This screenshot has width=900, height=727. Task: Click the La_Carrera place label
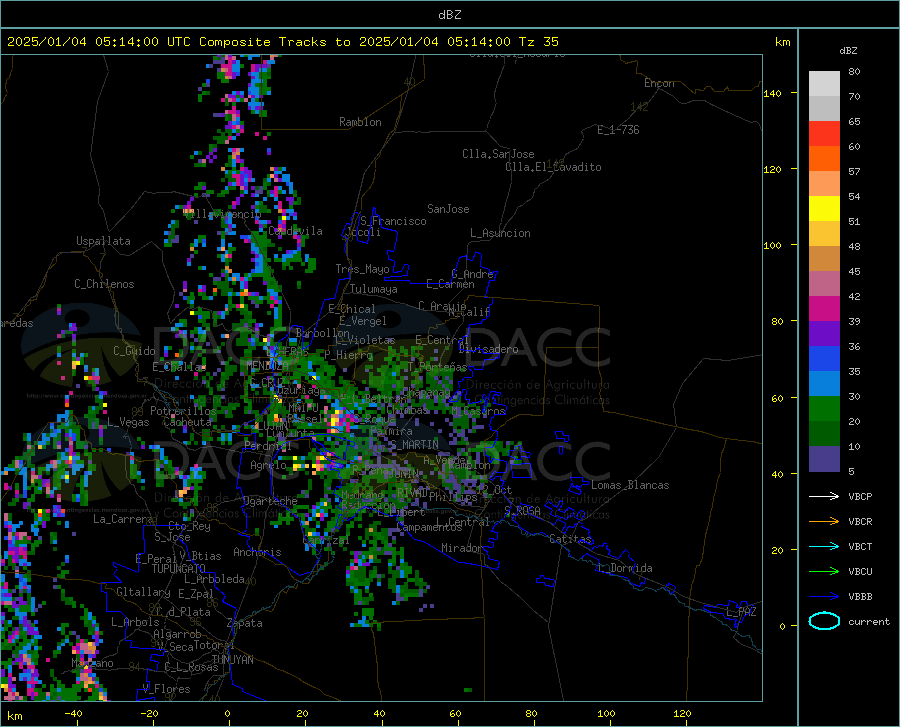tap(123, 519)
